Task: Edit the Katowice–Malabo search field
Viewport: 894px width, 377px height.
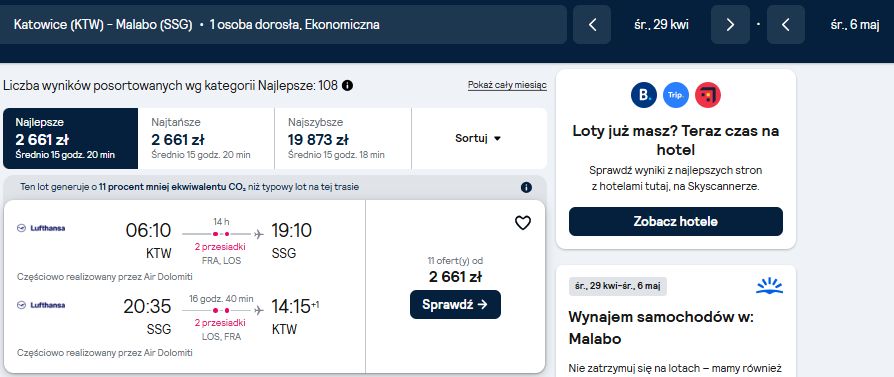Action: tap(283, 25)
